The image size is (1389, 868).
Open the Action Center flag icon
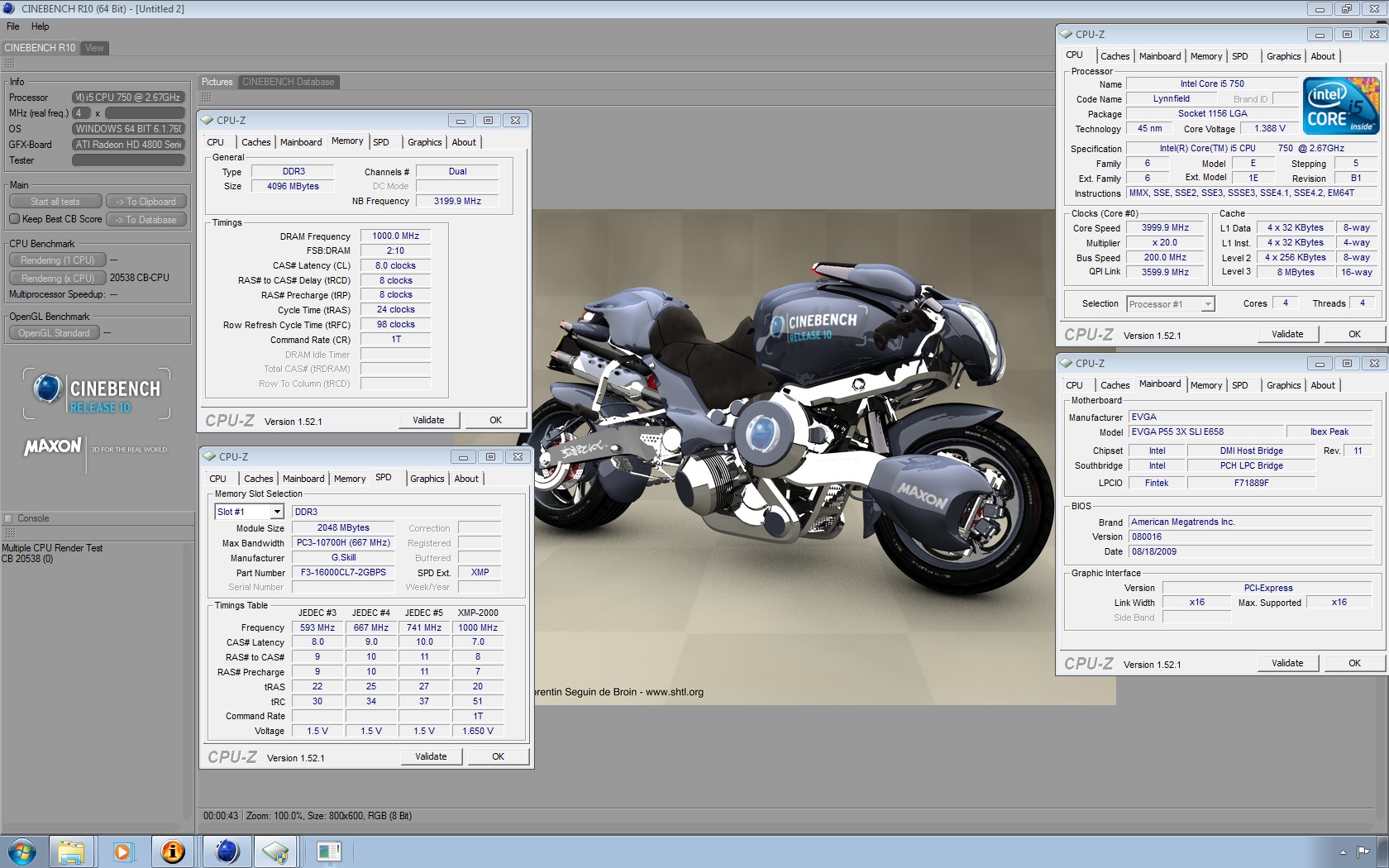tap(1363, 851)
